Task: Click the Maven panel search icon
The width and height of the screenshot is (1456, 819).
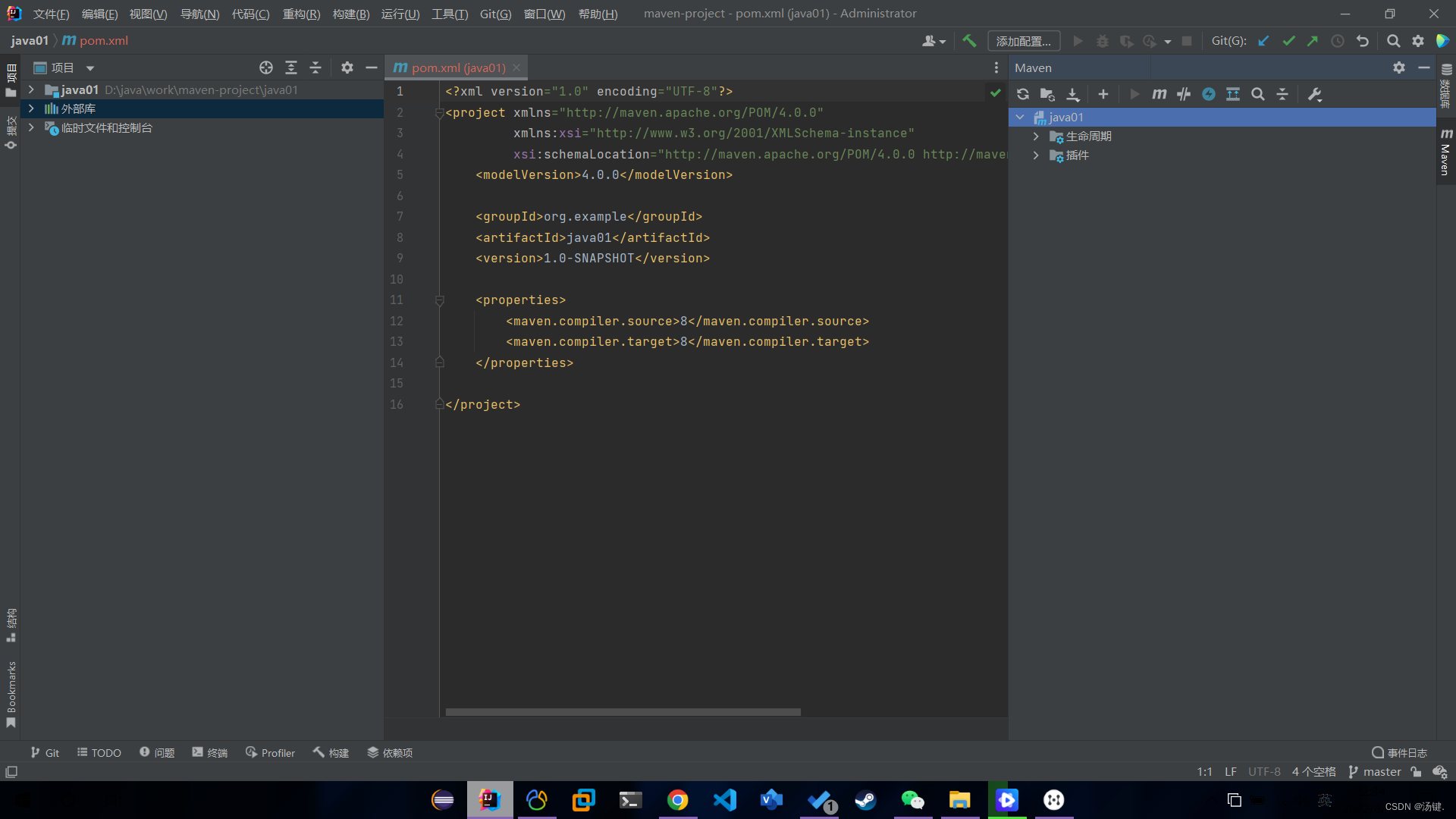Action: click(x=1258, y=94)
